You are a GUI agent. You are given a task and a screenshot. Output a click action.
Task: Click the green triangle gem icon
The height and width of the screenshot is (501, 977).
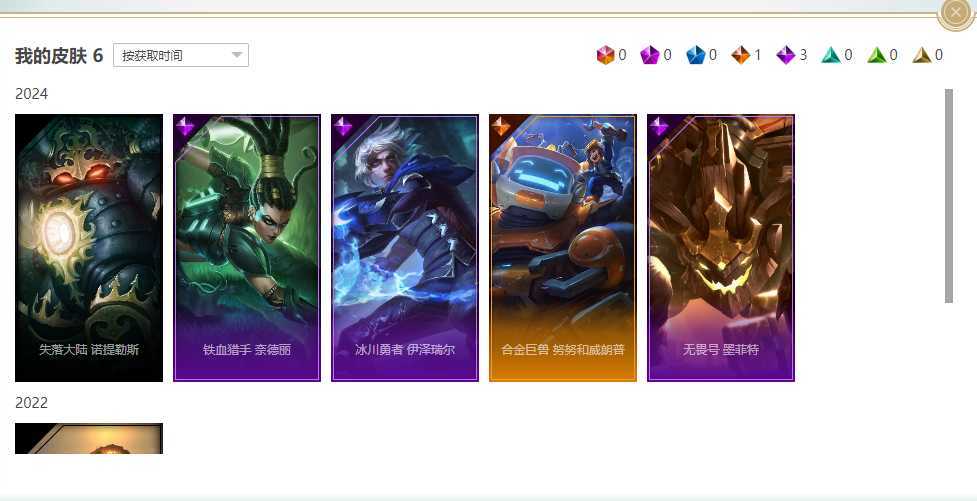(877, 55)
